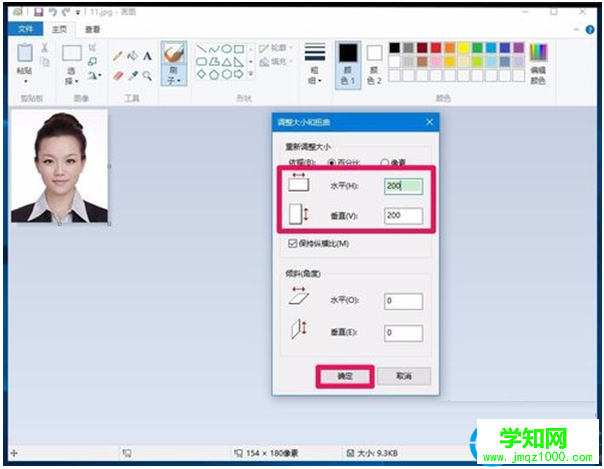Click the portrait photo on canvas
Viewport: 604px width, 469px height.
click(x=60, y=166)
